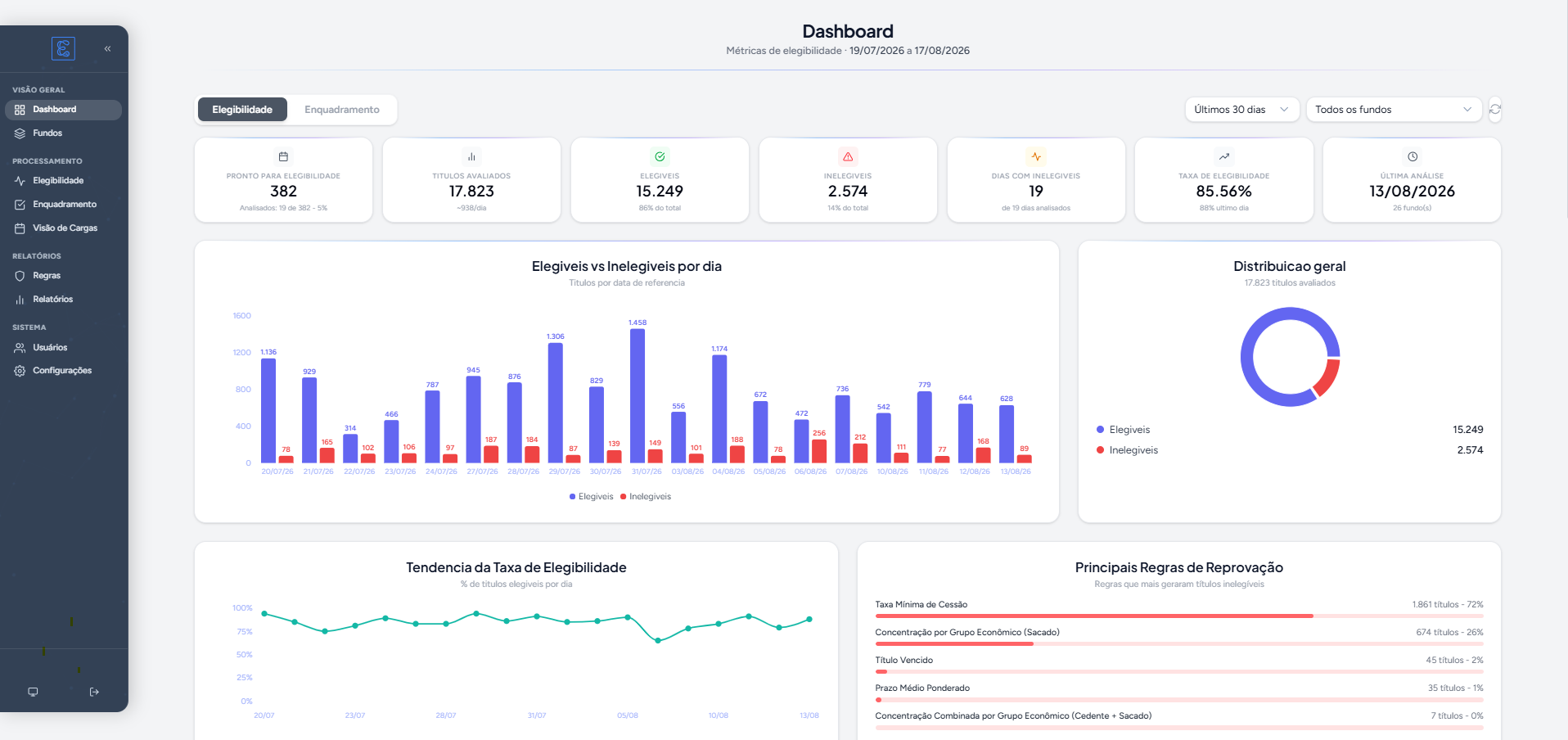Screen dimensions: 1568x740
Task: Click the 'Principais Regras de Reprovação' heading
Action: point(1179,568)
